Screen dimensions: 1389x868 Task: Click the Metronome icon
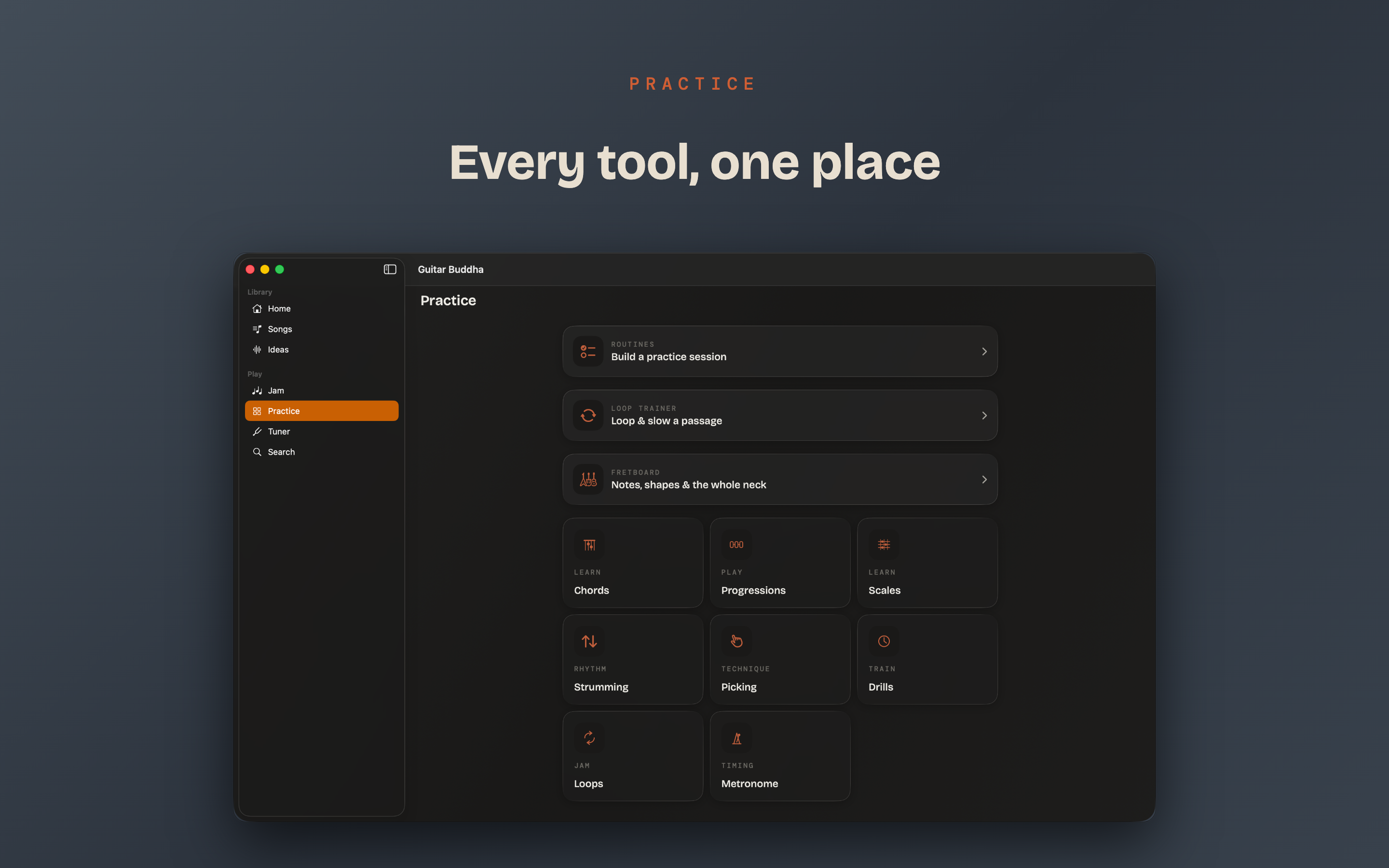(x=736, y=738)
